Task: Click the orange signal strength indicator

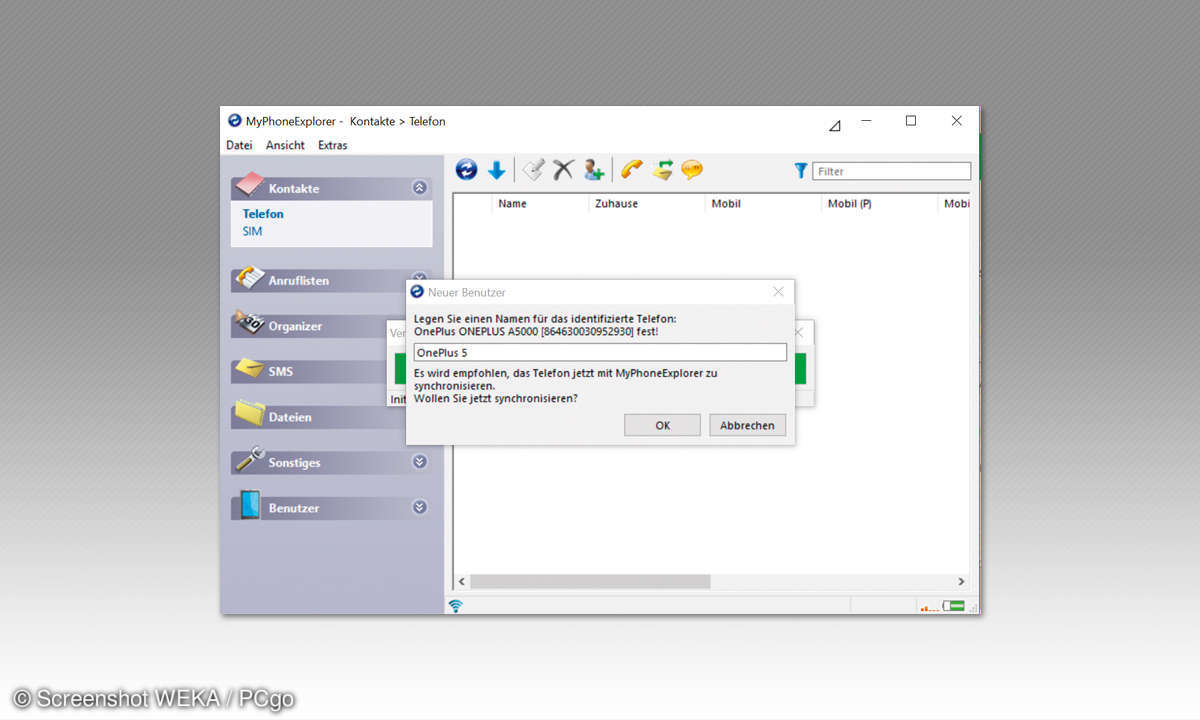Action: (930, 607)
